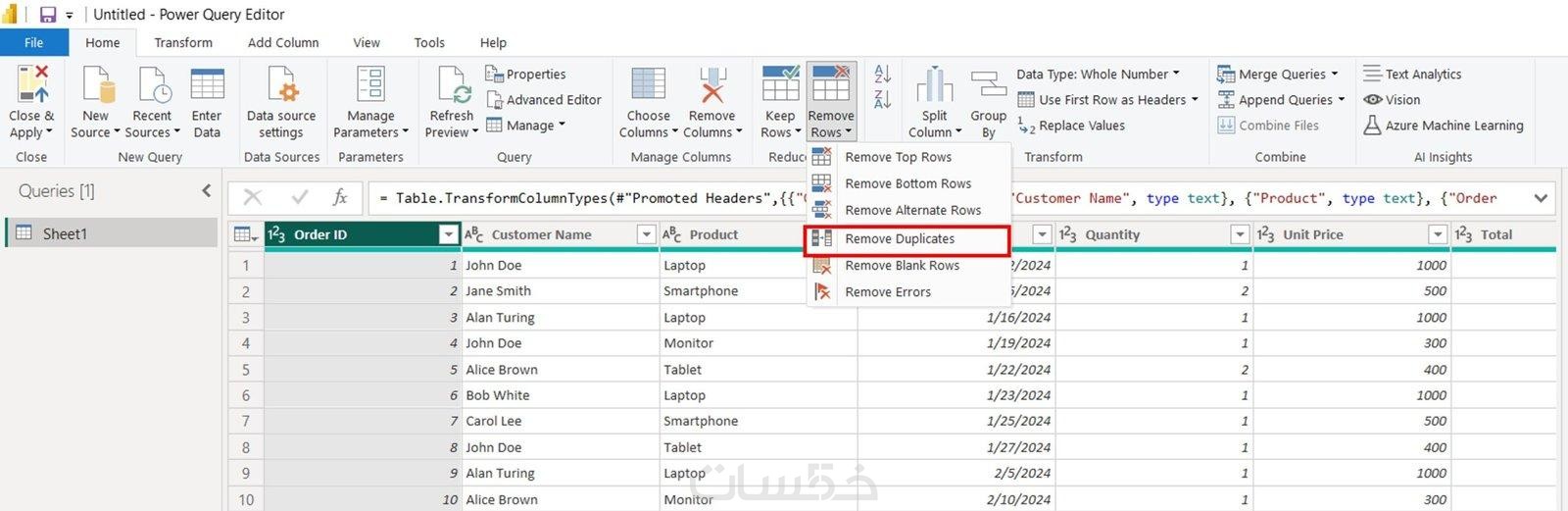Screen dimensions: 1568x511
Task: Collapse the Queries pane
Action: [206, 190]
